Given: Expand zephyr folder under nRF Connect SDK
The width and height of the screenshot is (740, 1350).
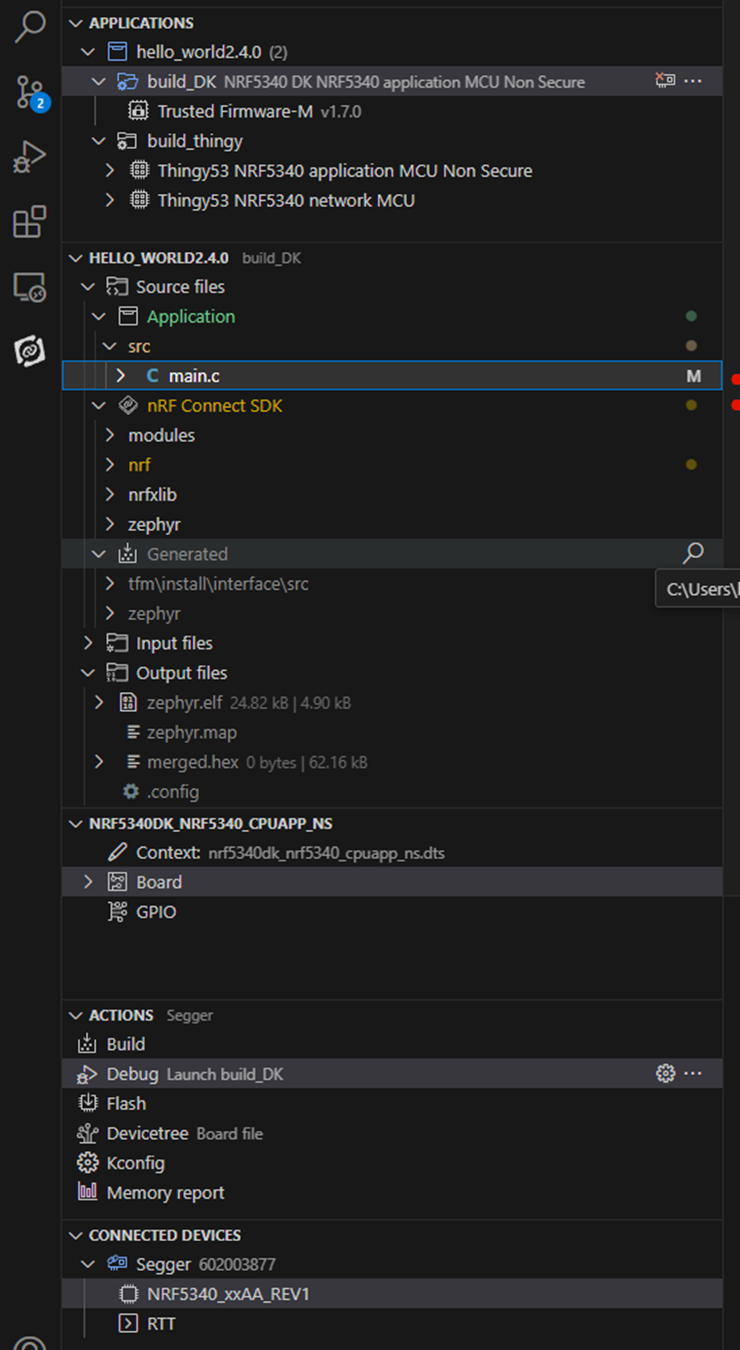Looking at the screenshot, I should coord(110,525).
